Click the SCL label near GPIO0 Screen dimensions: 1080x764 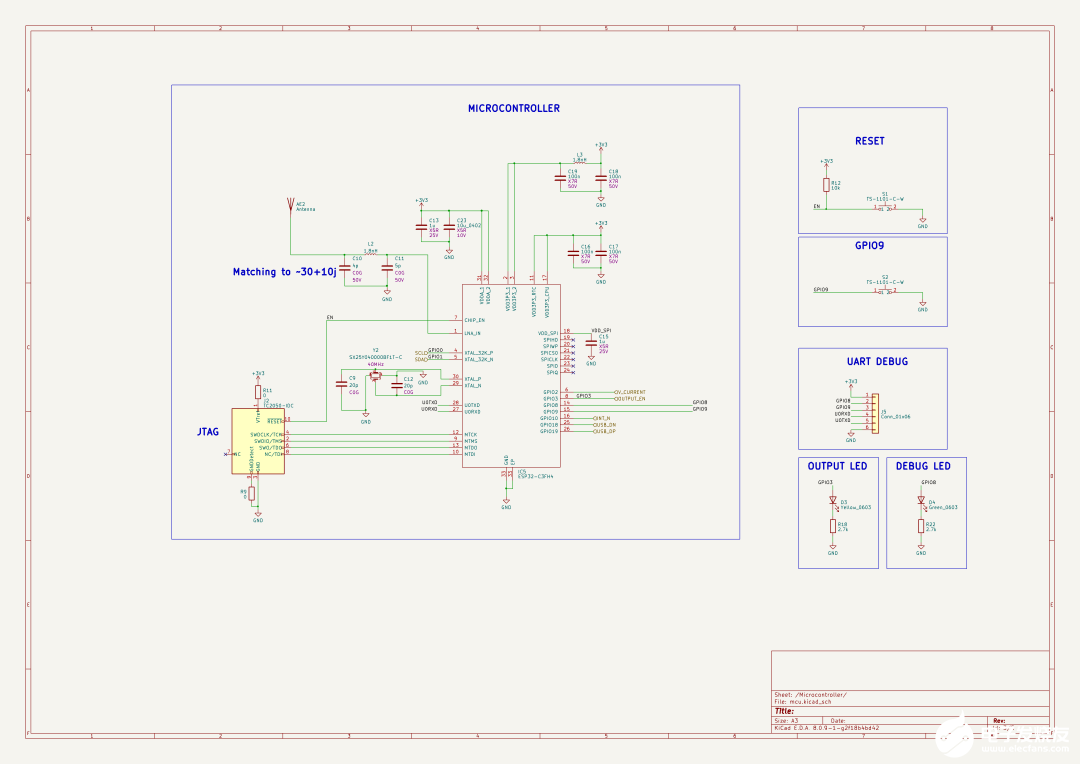tap(421, 353)
